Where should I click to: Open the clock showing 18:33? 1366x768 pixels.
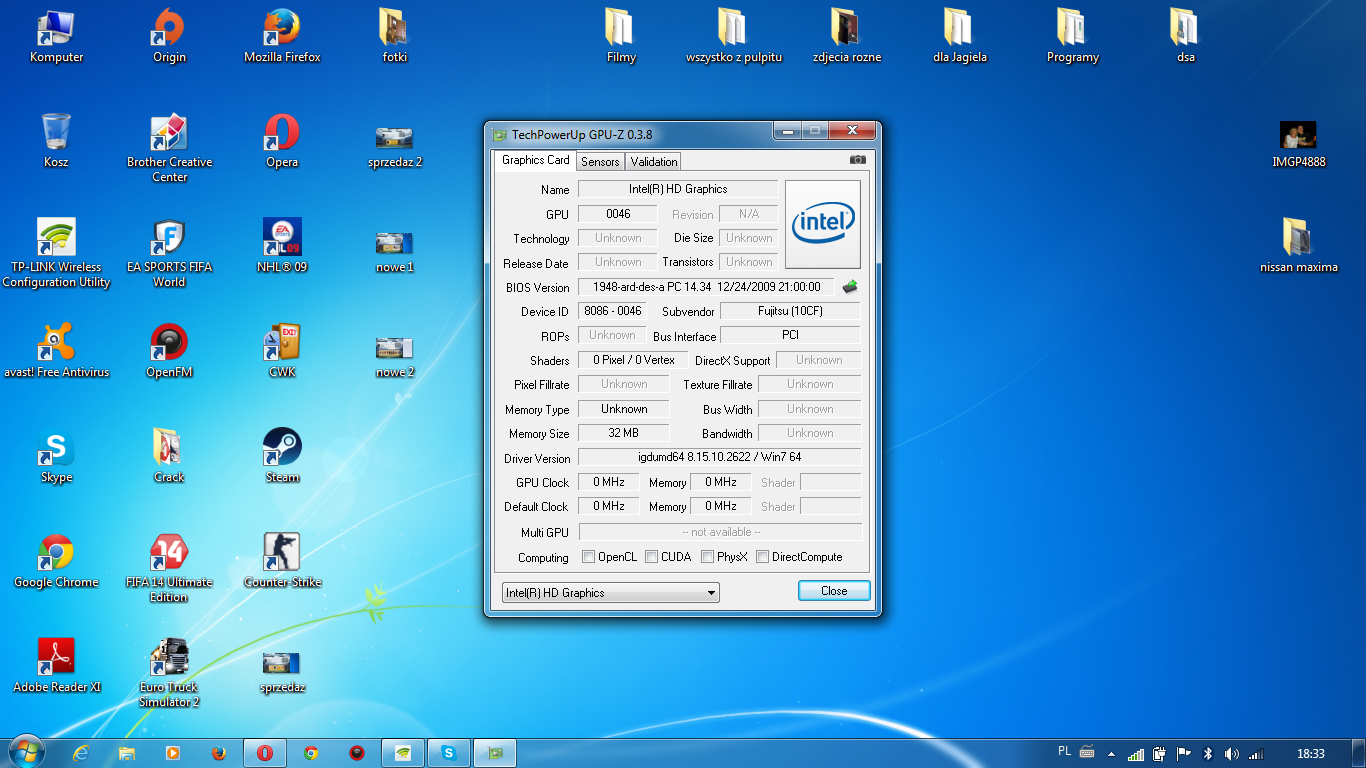[x=1310, y=754]
